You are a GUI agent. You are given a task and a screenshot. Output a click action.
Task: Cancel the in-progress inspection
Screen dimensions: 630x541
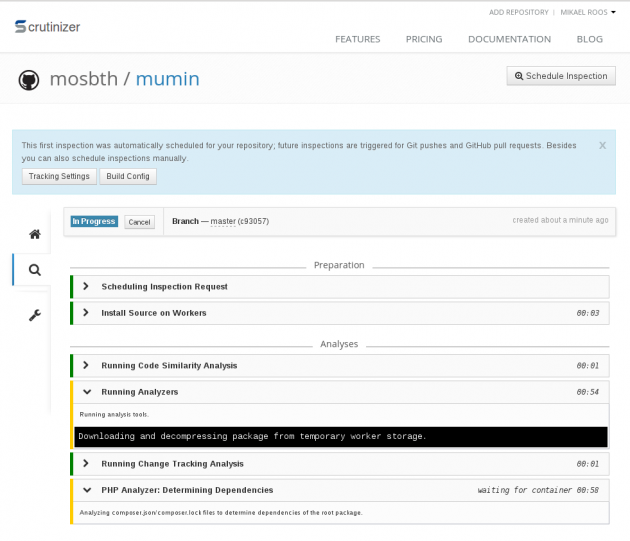(x=139, y=222)
